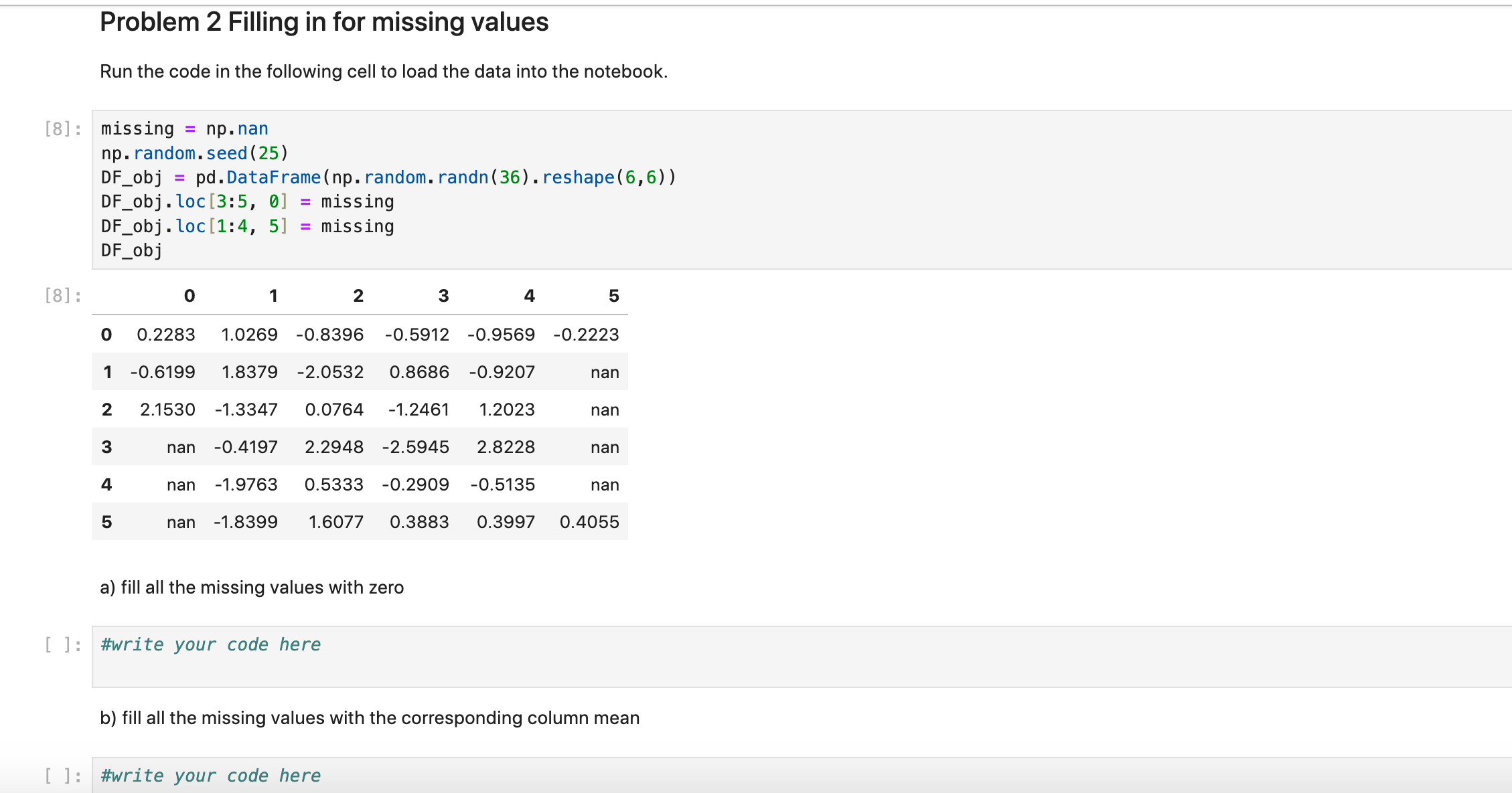Click the empty prompt beside part a cell
Viewport: 1512px width, 793px height.
(63, 644)
